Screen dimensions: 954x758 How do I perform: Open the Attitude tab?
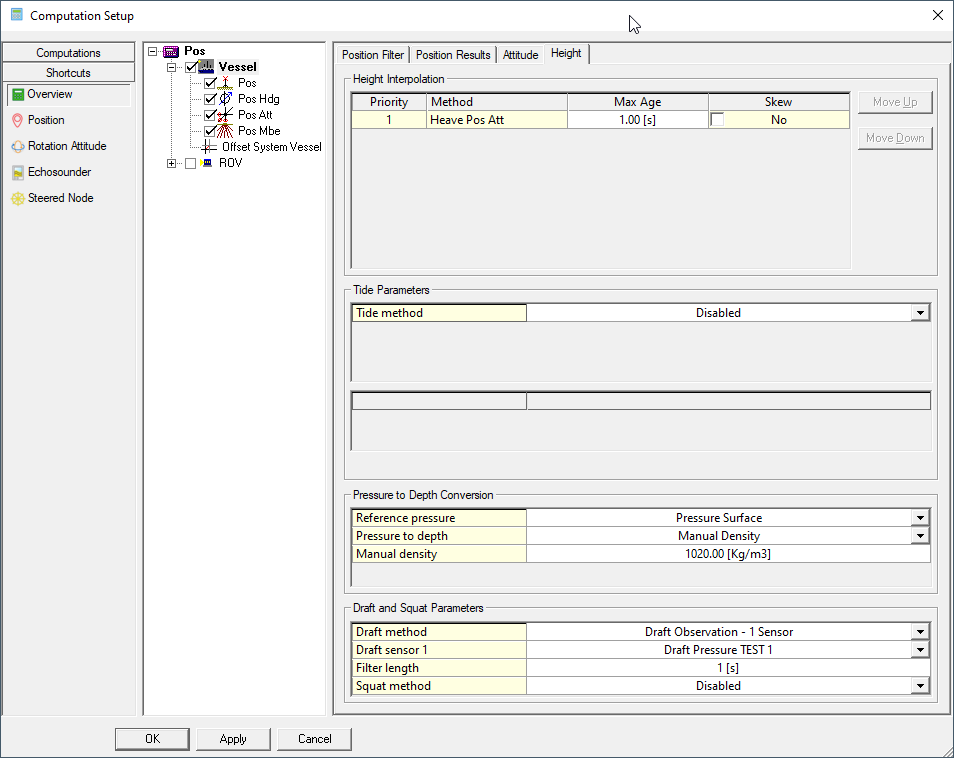tap(520, 55)
